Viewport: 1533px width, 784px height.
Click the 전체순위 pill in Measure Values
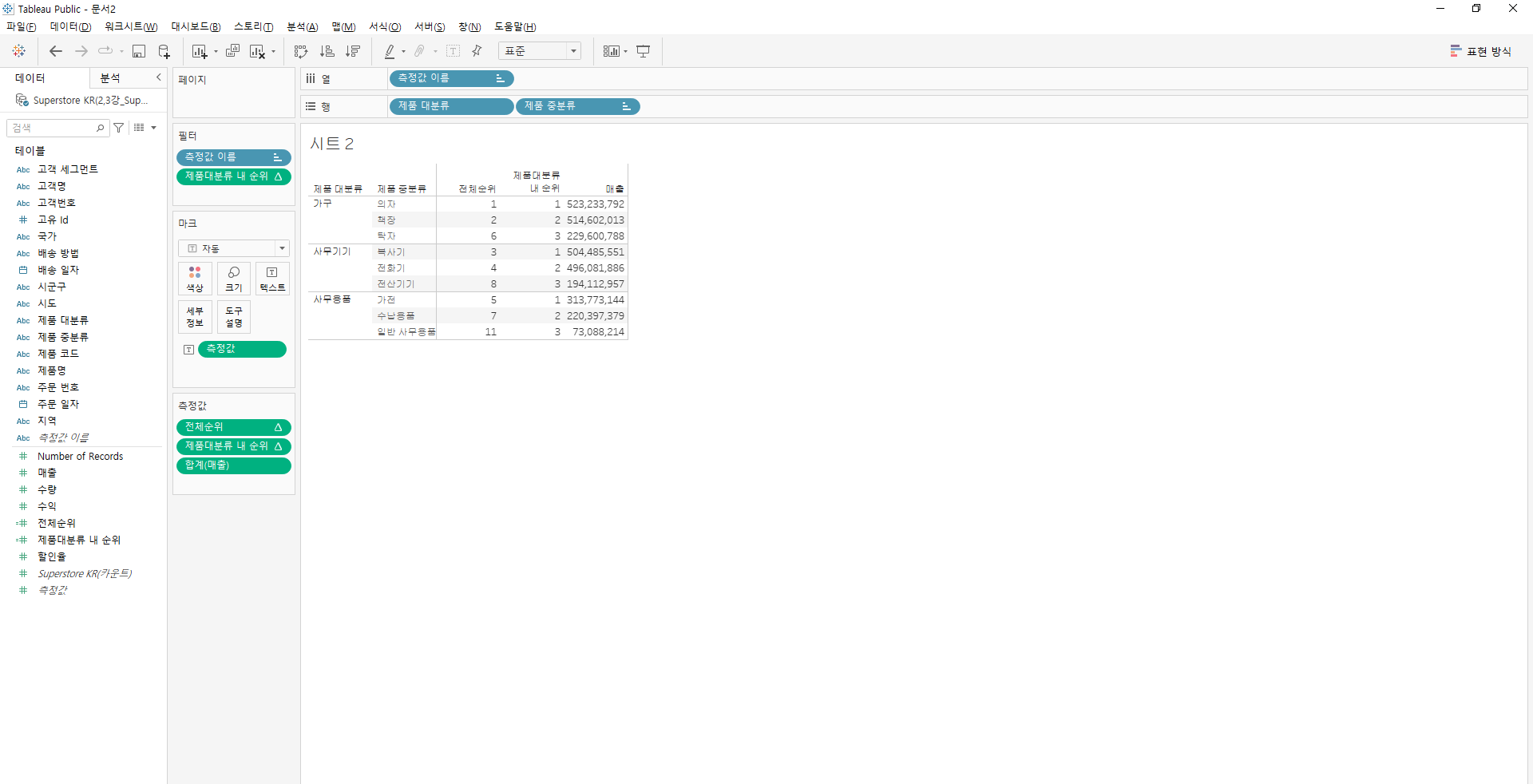(x=234, y=427)
